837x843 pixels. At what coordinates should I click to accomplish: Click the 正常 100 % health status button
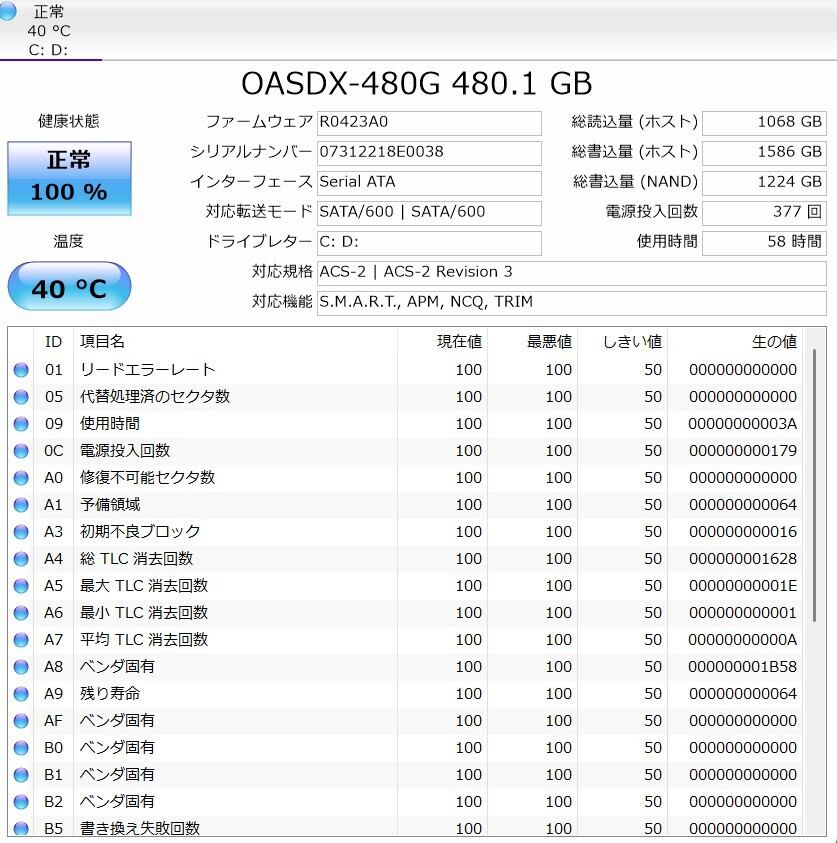click(x=69, y=178)
